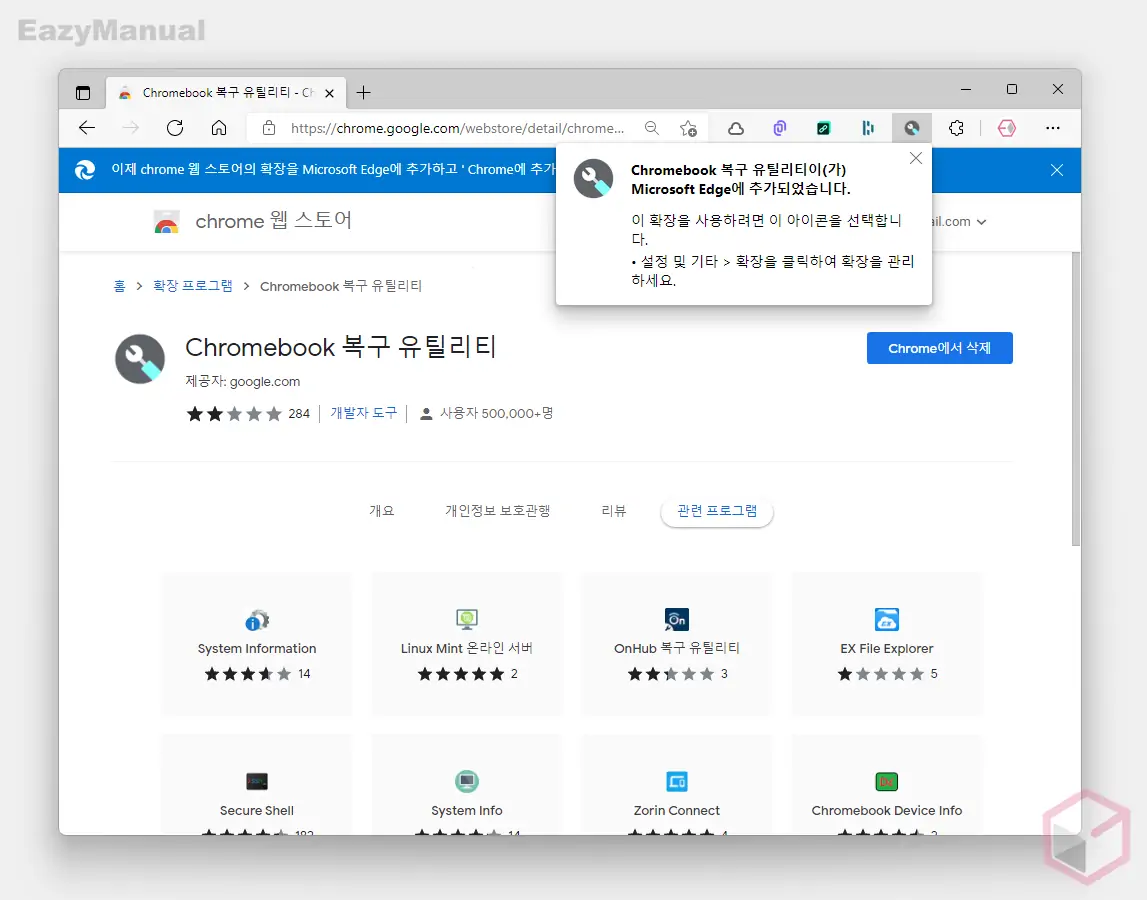
Task: Add page to favorites star icon
Action: tap(688, 128)
